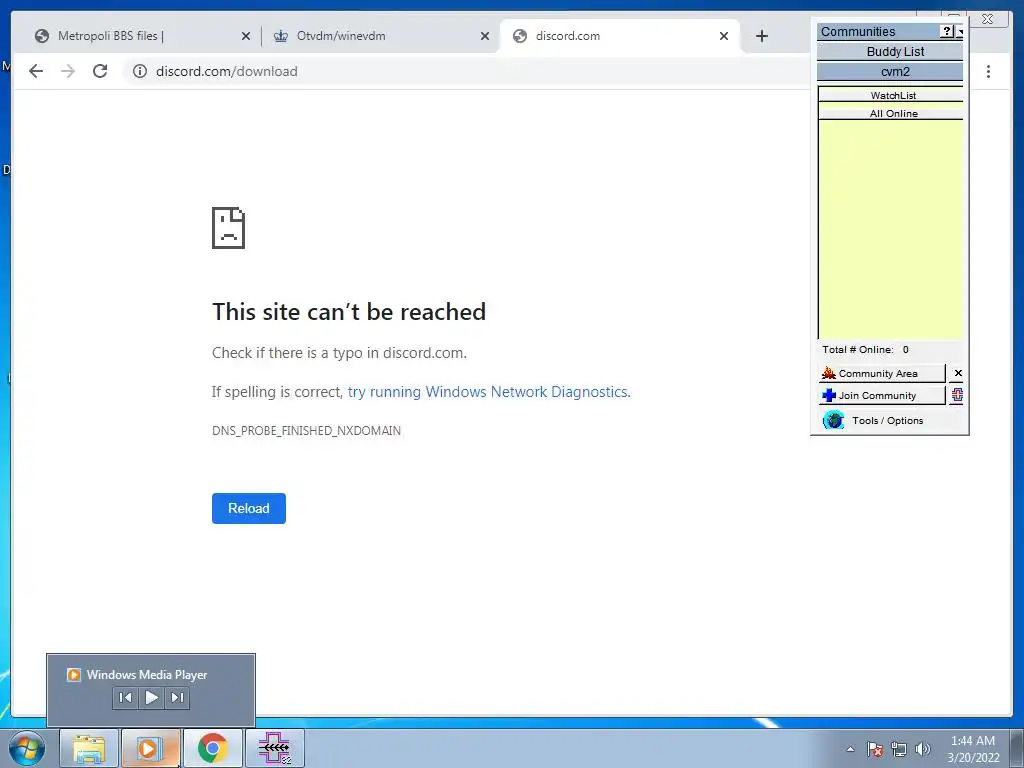Open Chrome's three-dot menu
Screen dimensions: 1024x768
[988, 71]
